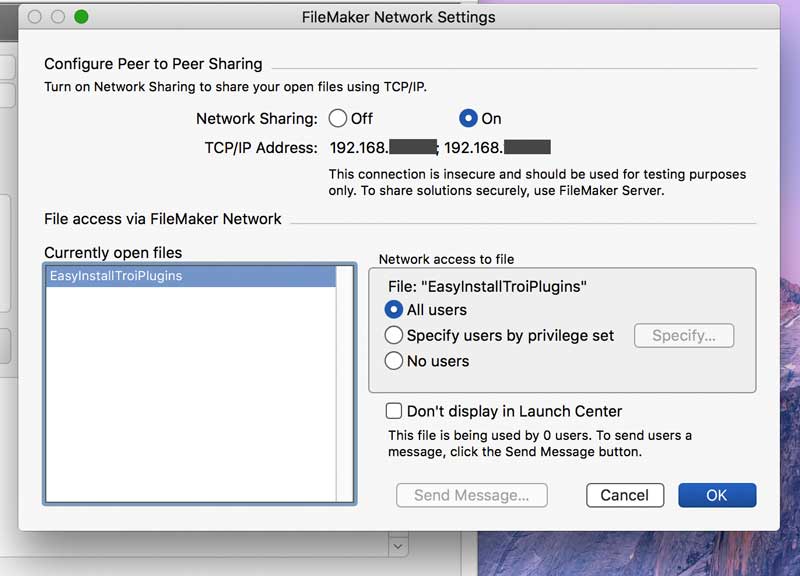Choose All users for file access

coord(394,310)
